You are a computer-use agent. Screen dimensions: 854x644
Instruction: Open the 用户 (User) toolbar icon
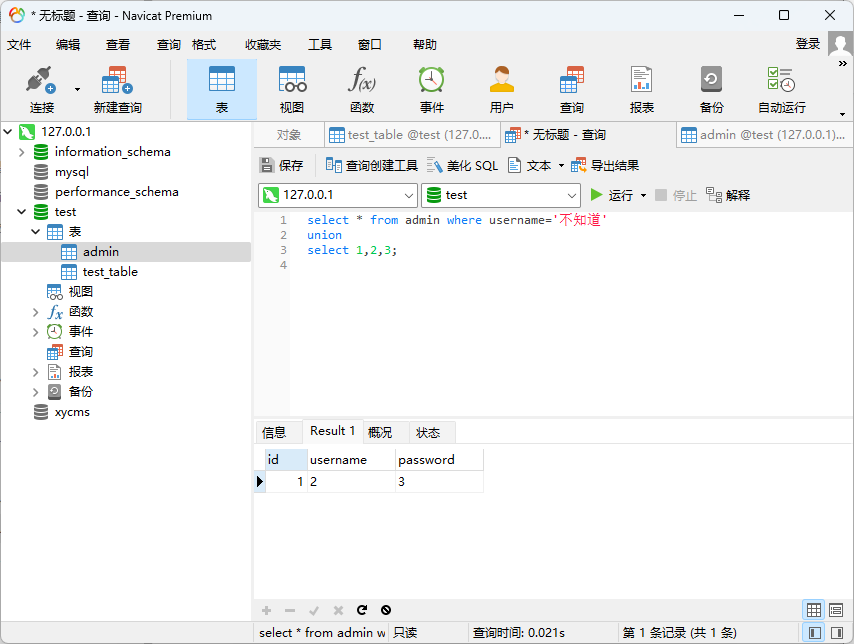click(x=501, y=89)
